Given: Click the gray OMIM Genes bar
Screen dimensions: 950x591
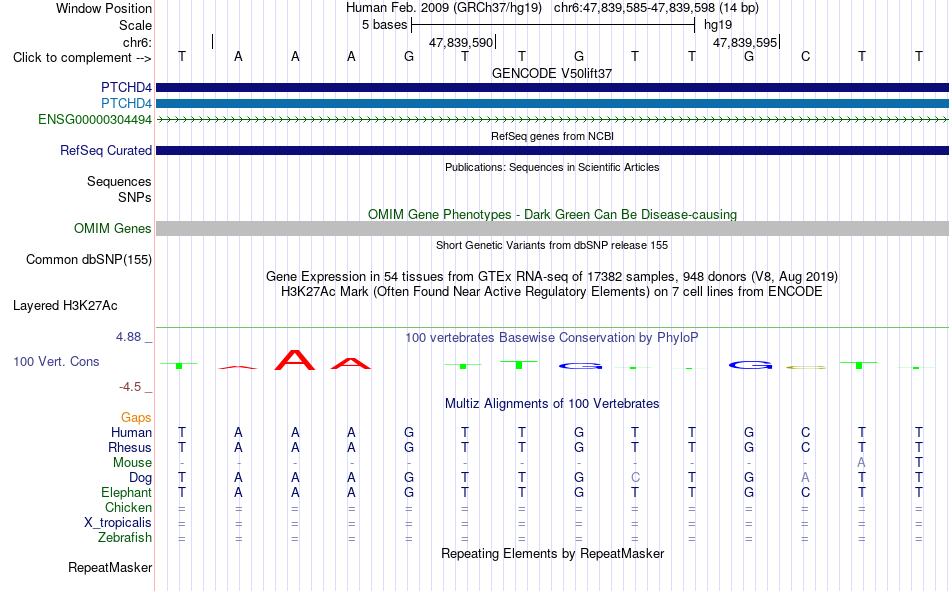Looking at the screenshot, I should pos(552,229).
